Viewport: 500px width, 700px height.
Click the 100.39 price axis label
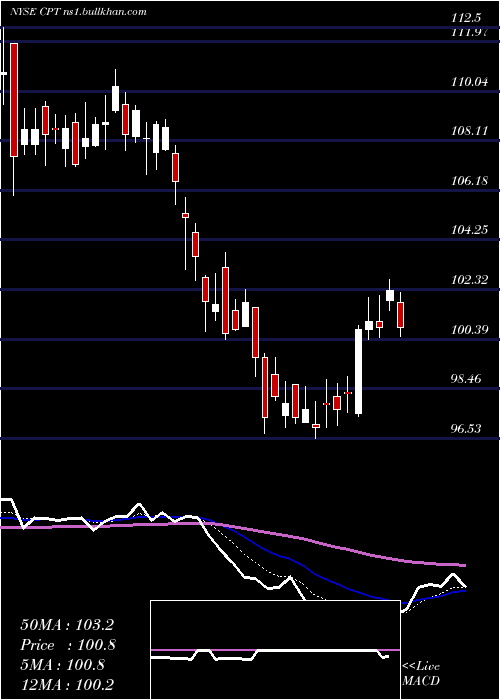click(x=469, y=329)
